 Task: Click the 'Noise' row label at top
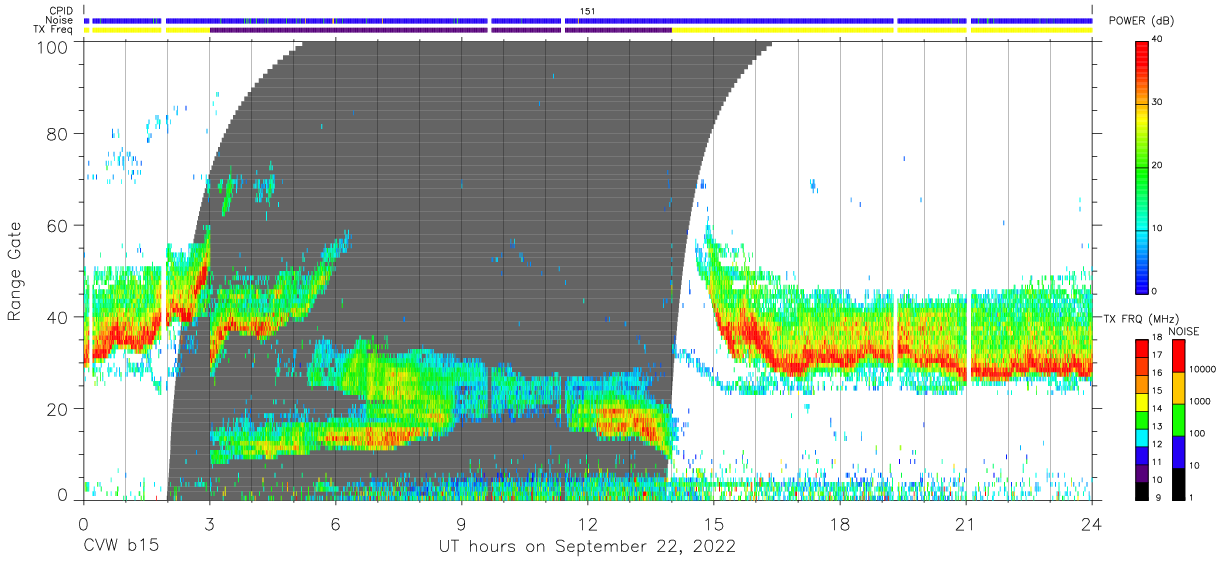(x=58, y=20)
